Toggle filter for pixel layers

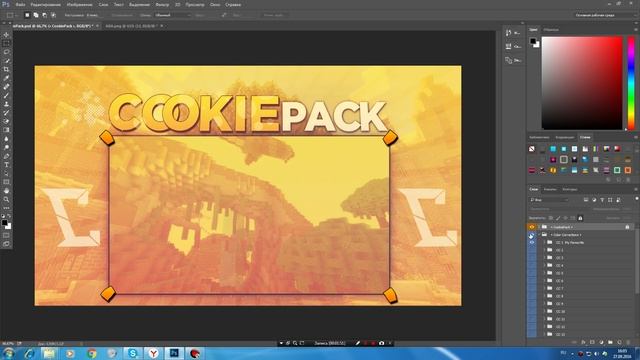(586, 200)
